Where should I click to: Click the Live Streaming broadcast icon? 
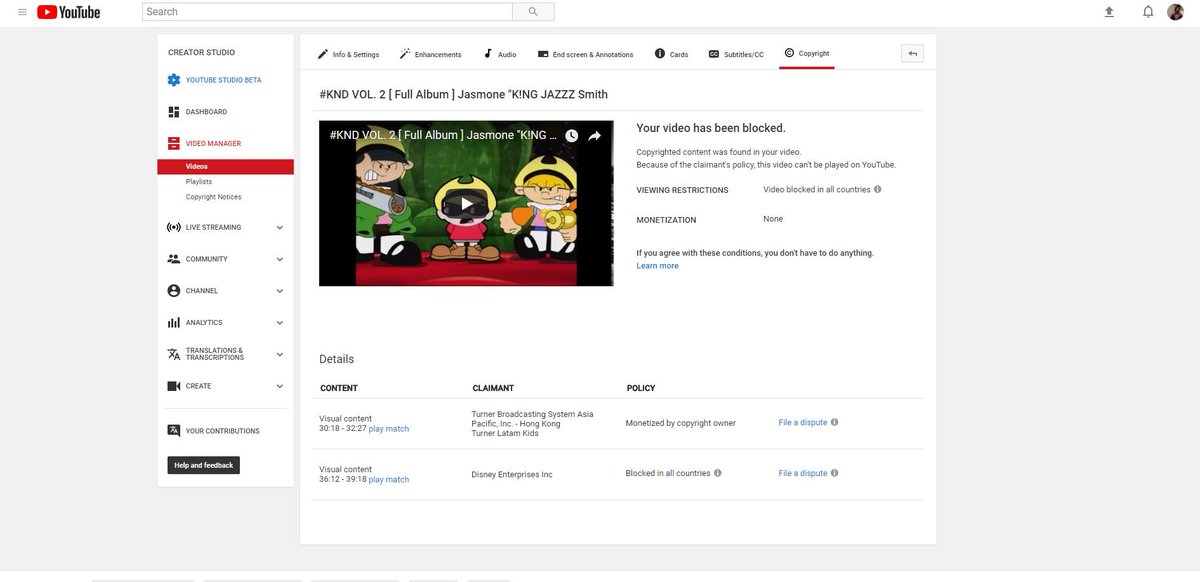pyautogui.click(x=174, y=227)
